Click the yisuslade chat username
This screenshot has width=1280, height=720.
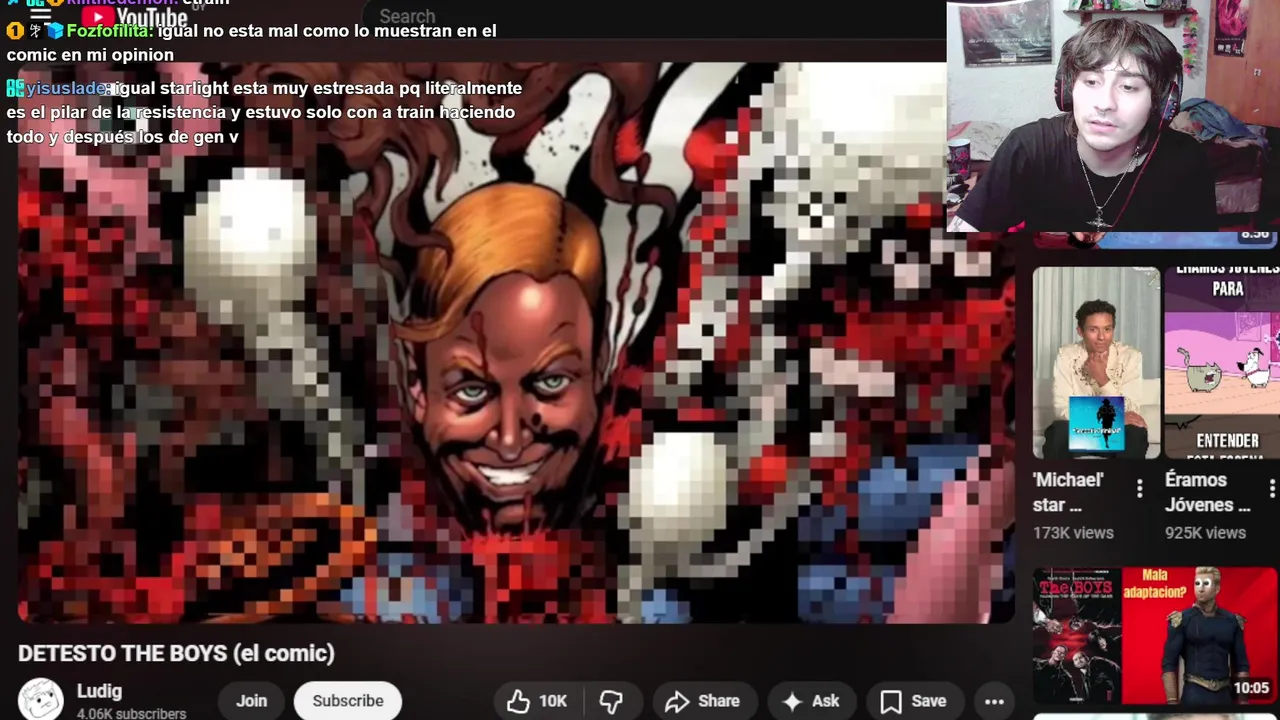(66, 88)
